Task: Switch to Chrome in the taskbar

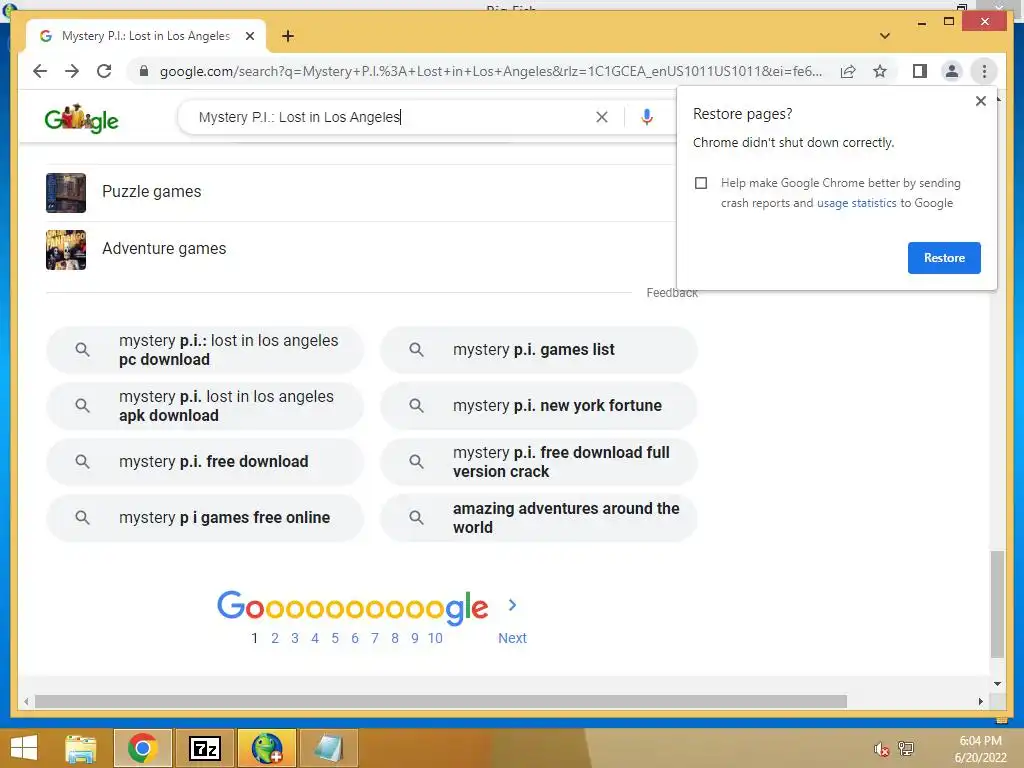Action: pyautogui.click(x=142, y=748)
